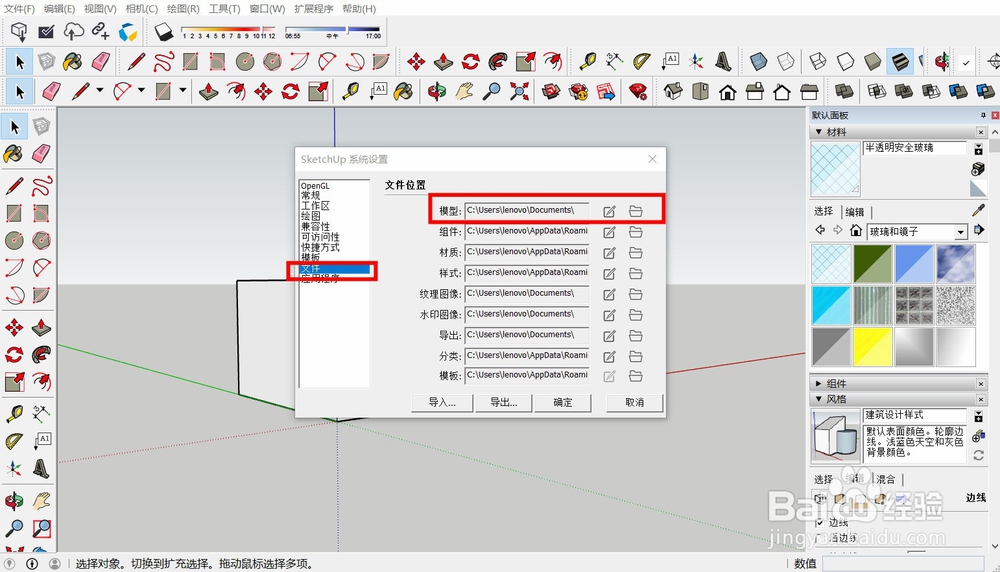The height and width of the screenshot is (572, 1000).
Task: Switch to material 编辑 tab
Action: tap(855, 212)
